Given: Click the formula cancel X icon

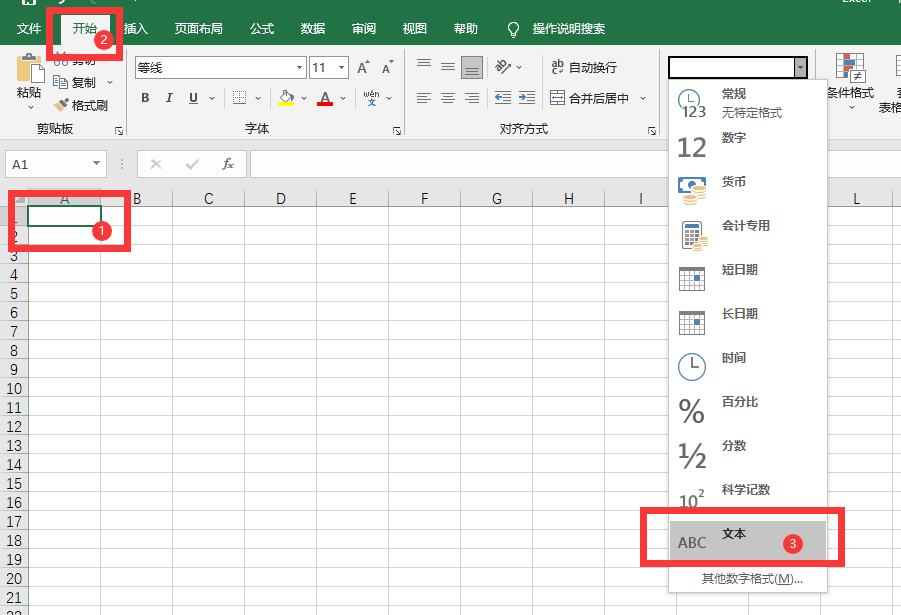Looking at the screenshot, I should 156,164.
